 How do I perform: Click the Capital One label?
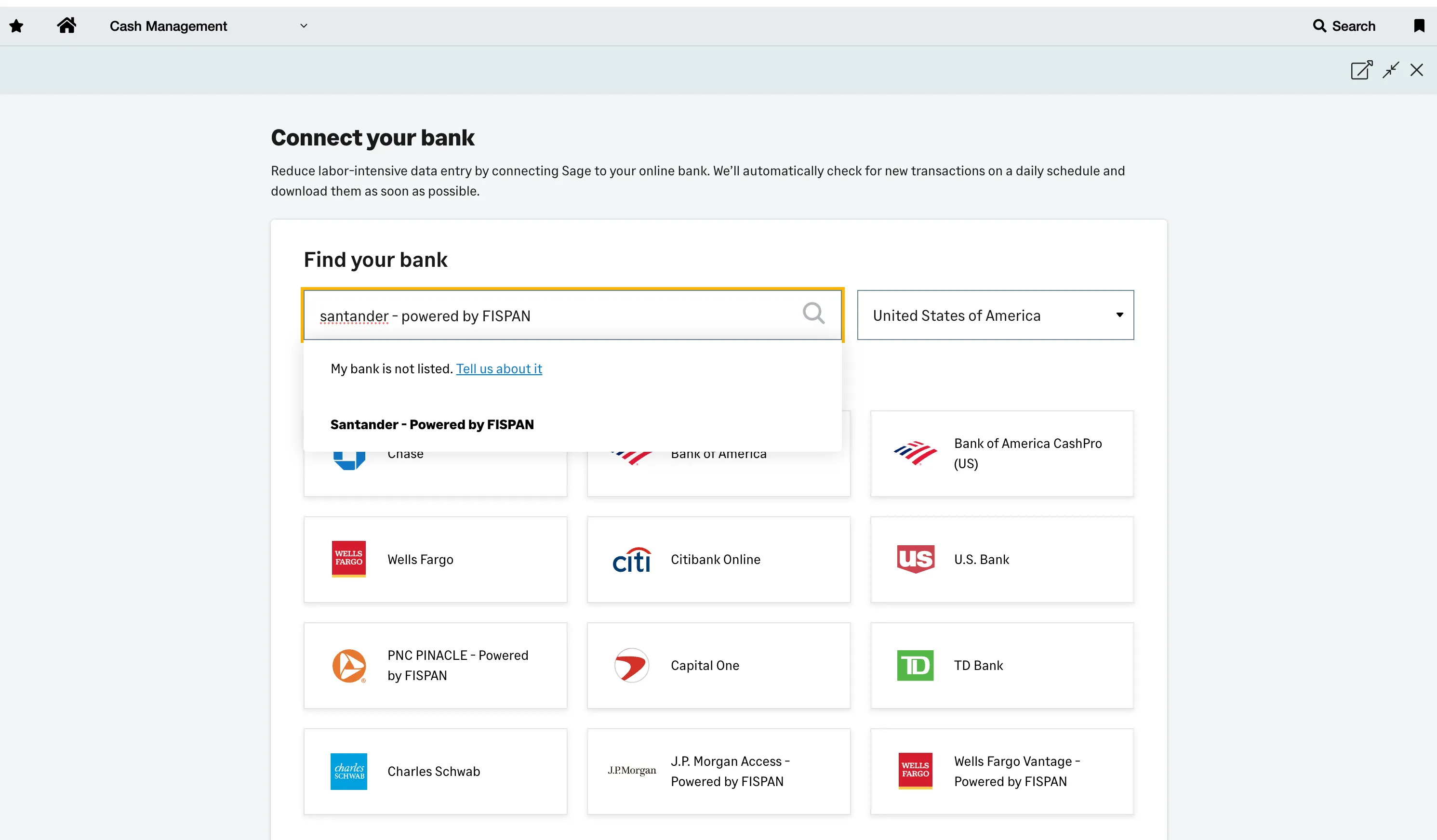tap(705, 666)
